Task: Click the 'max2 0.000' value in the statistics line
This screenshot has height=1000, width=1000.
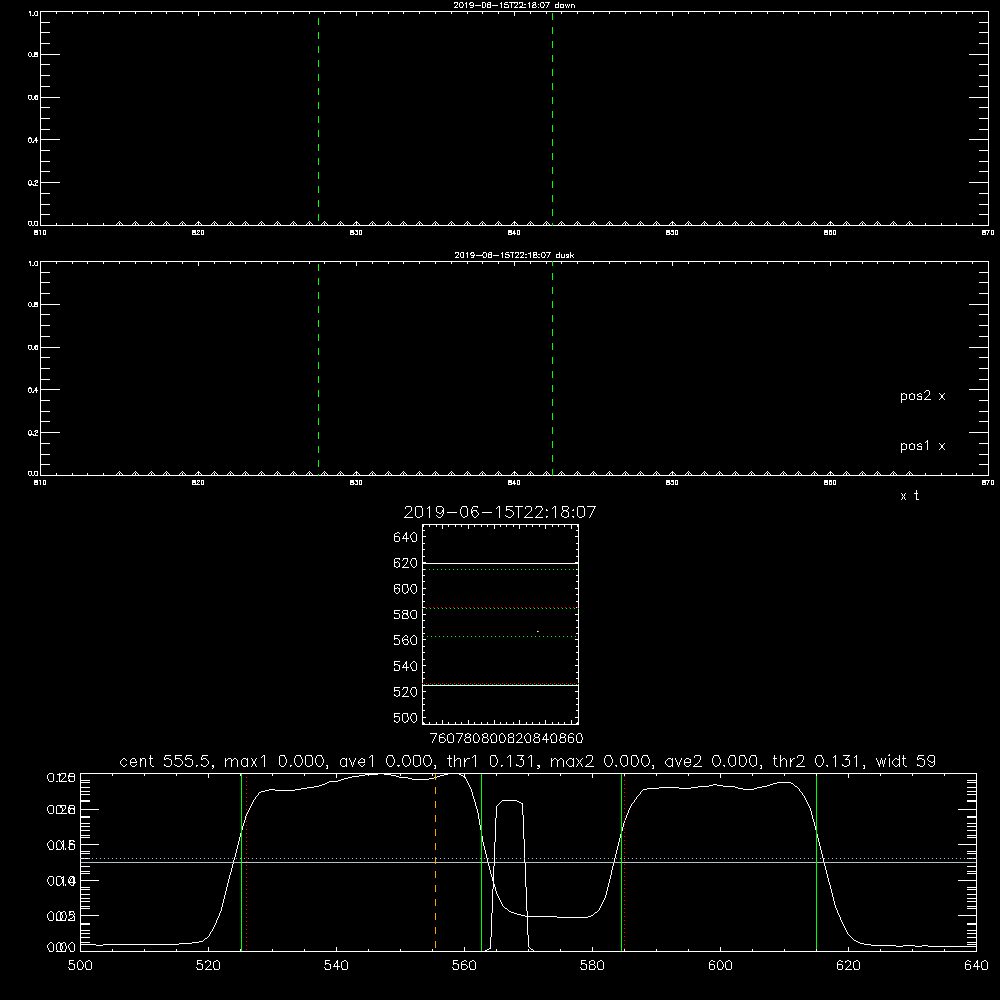Action: pyautogui.click(x=602, y=761)
